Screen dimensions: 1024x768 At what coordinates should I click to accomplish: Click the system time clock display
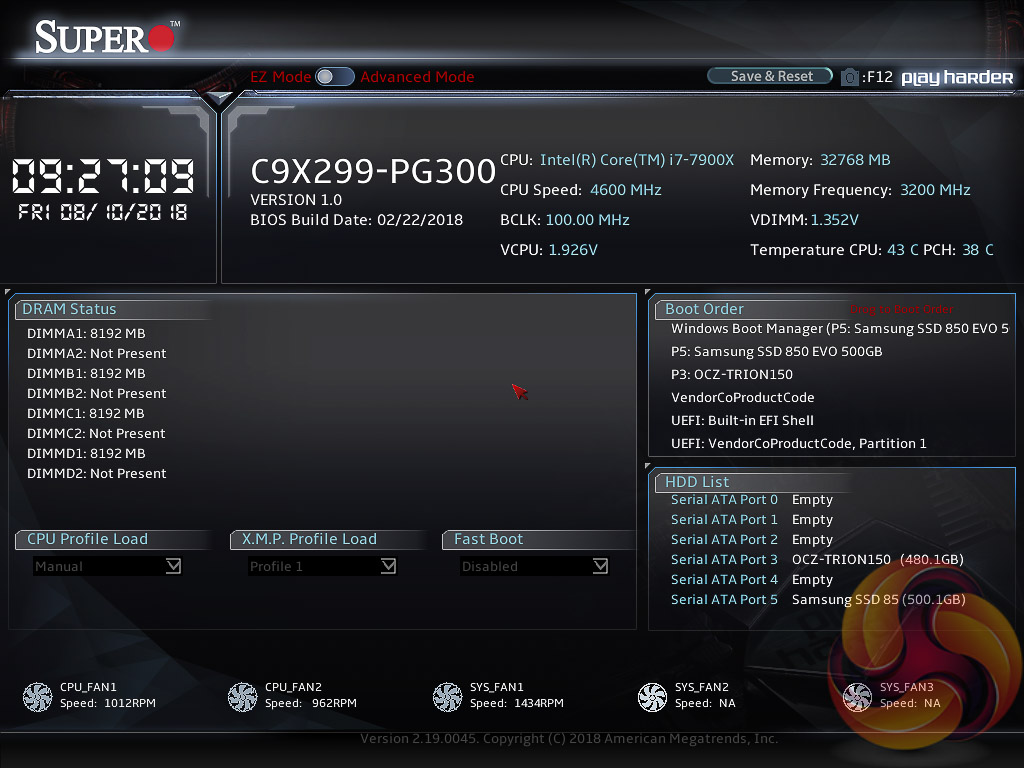[x=103, y=176]
